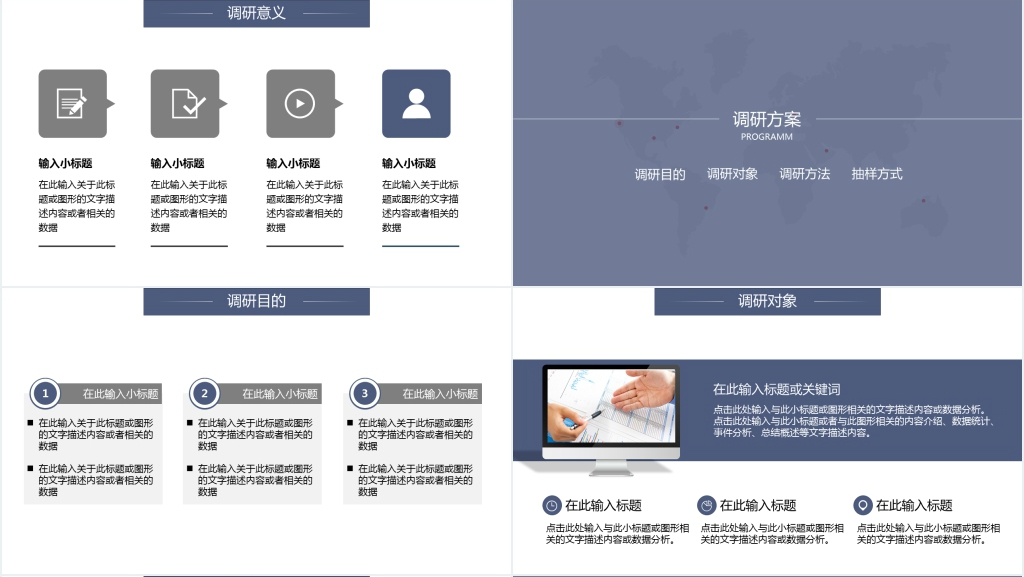Click the location pin circle icon
The height and width of the screenshot is (577, 1024).
point(862,505)
